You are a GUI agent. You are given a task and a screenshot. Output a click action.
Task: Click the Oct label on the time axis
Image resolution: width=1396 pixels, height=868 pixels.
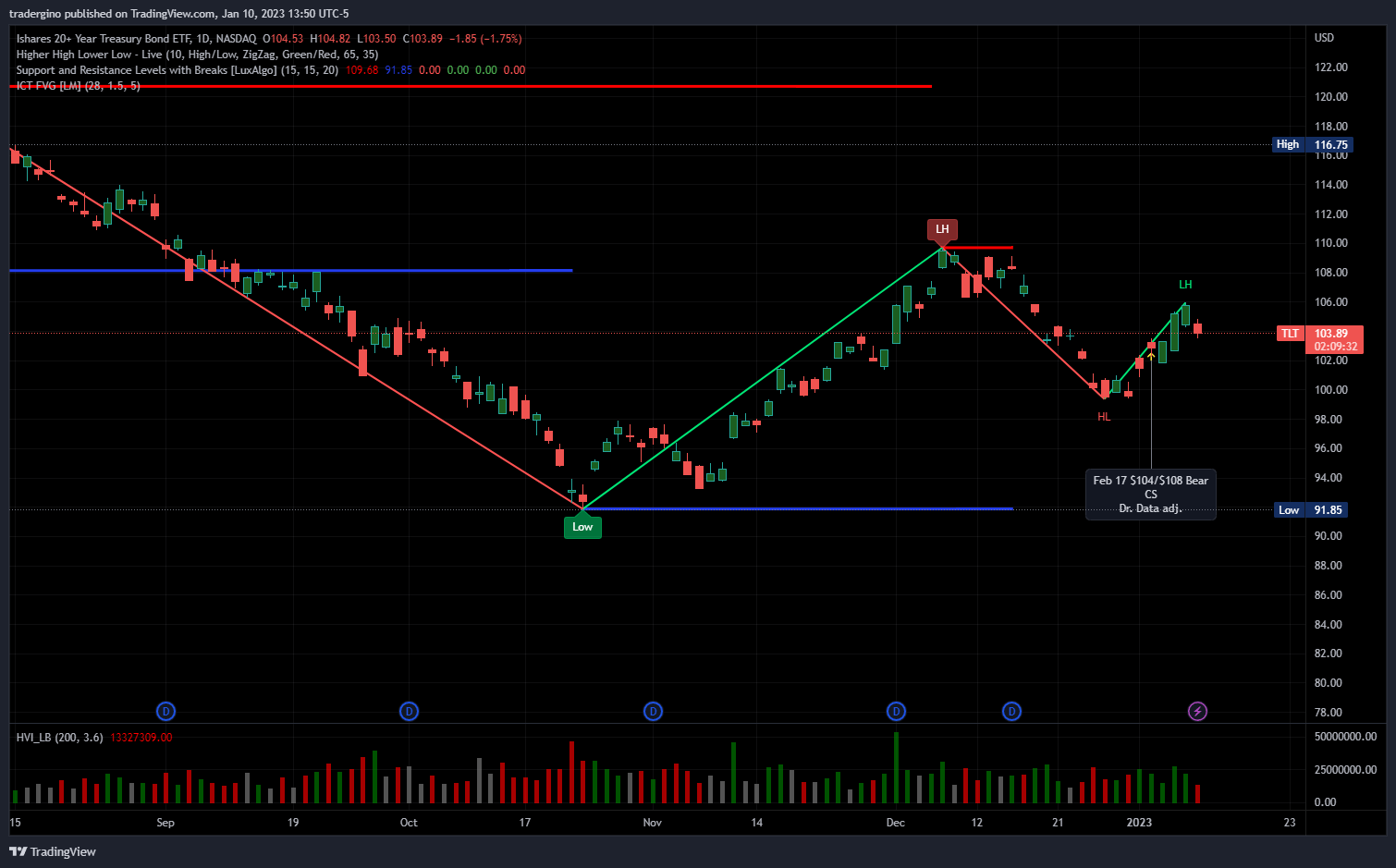(409, 823)
